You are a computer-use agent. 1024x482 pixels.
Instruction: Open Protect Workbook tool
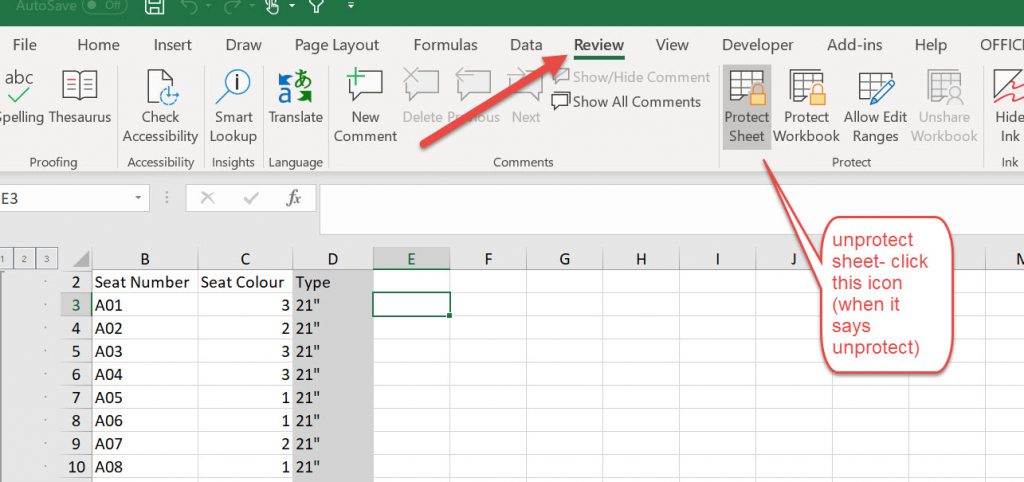(x=806, y=106)
